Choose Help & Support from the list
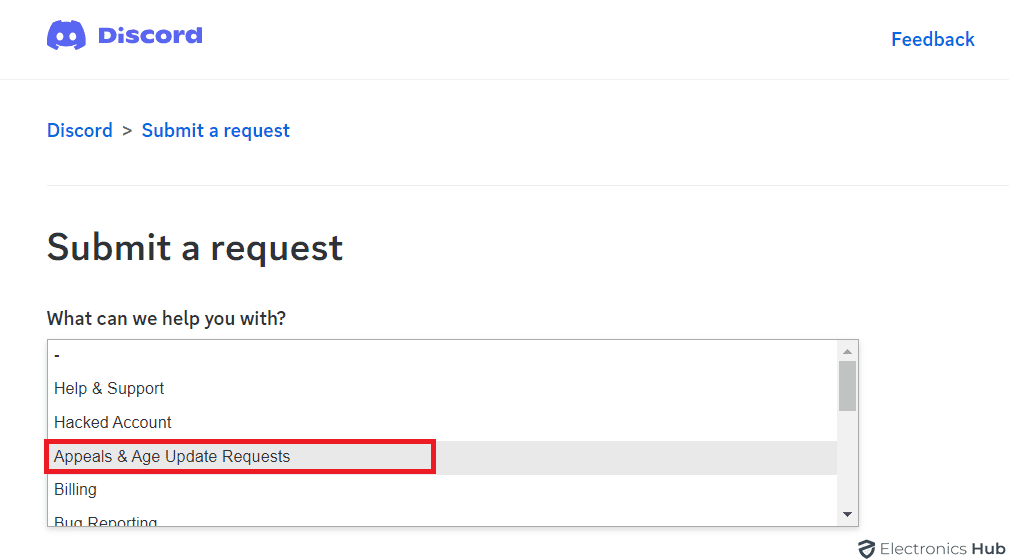The height and width of the screenshot is (560, 1009). (x=109, y=388)
